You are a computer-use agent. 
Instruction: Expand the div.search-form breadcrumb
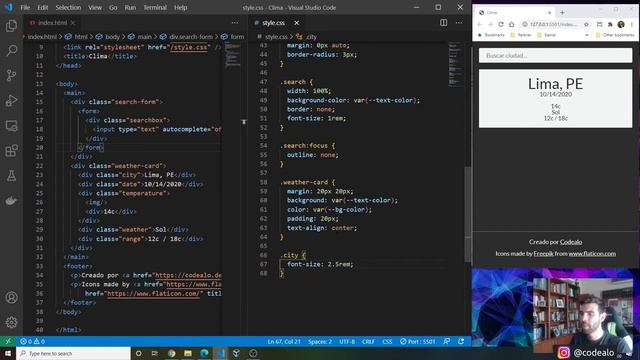(191, 37)
